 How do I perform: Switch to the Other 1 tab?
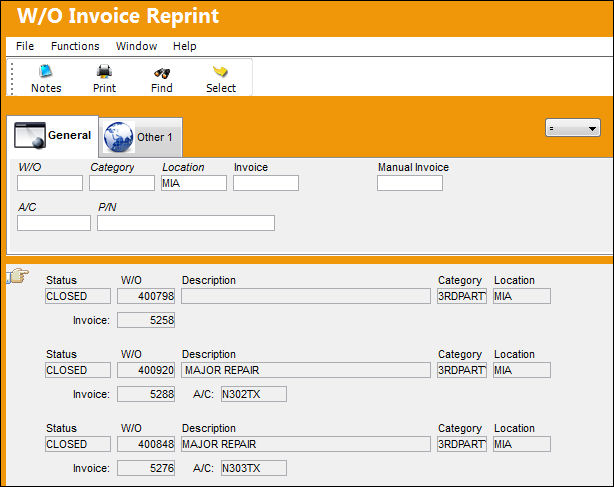tap(141, 137)
